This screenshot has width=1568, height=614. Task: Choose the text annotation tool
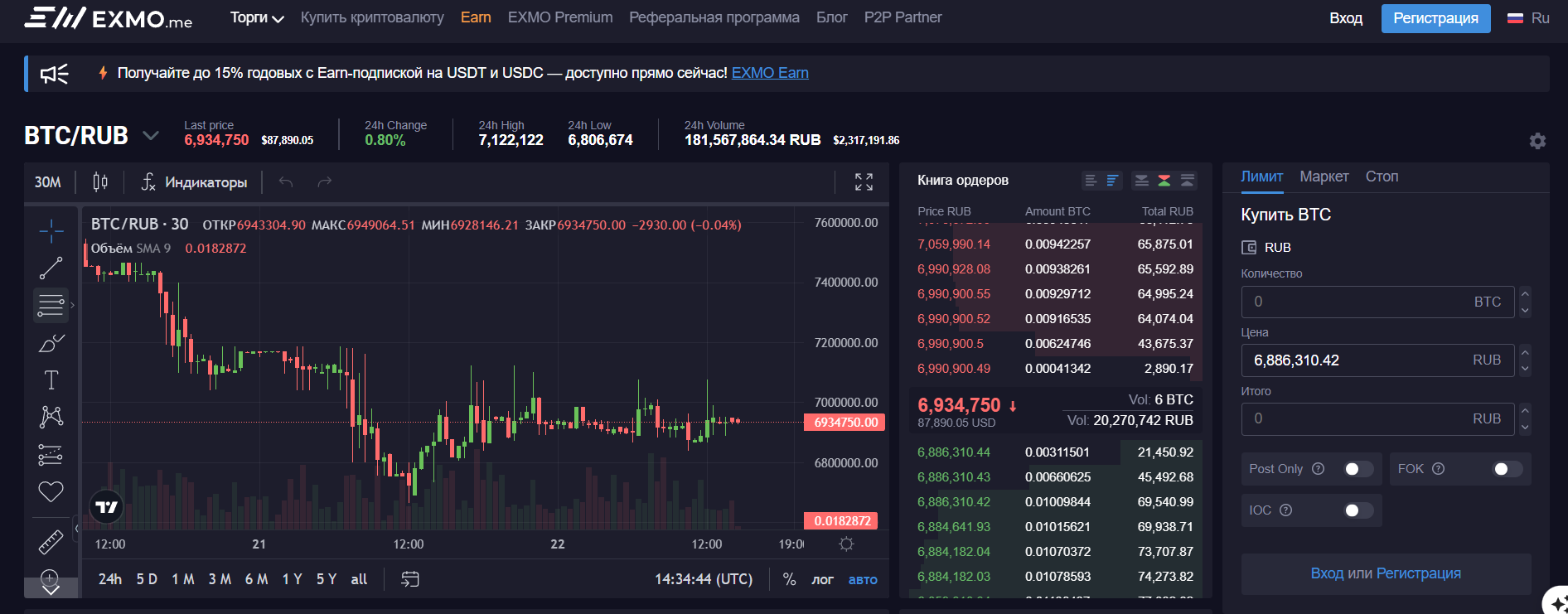[x=51, y=380]
